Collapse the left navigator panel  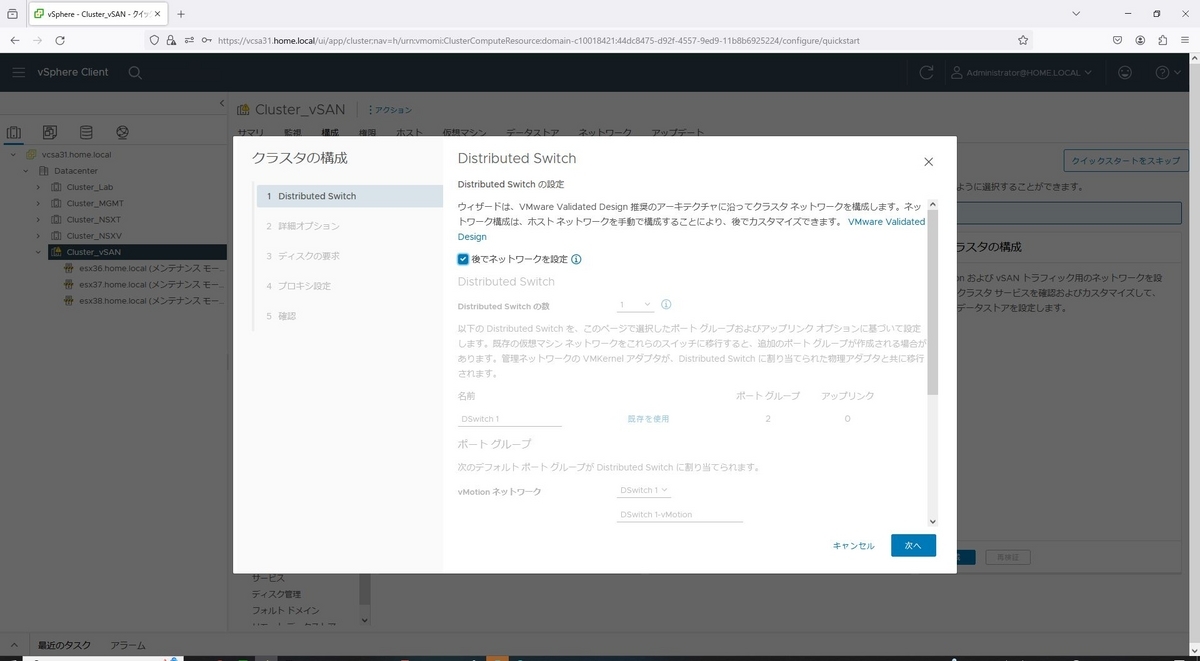click(222, 104)
